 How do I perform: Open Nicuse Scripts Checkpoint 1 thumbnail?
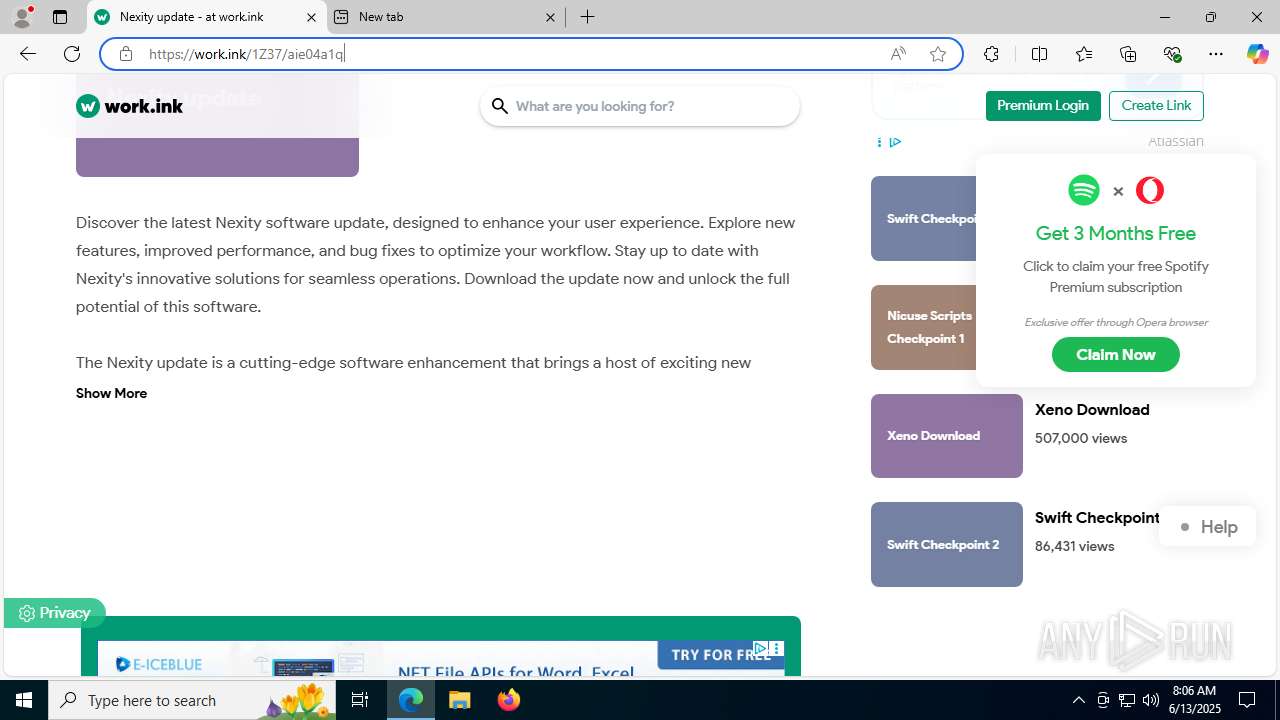point(924,327)
